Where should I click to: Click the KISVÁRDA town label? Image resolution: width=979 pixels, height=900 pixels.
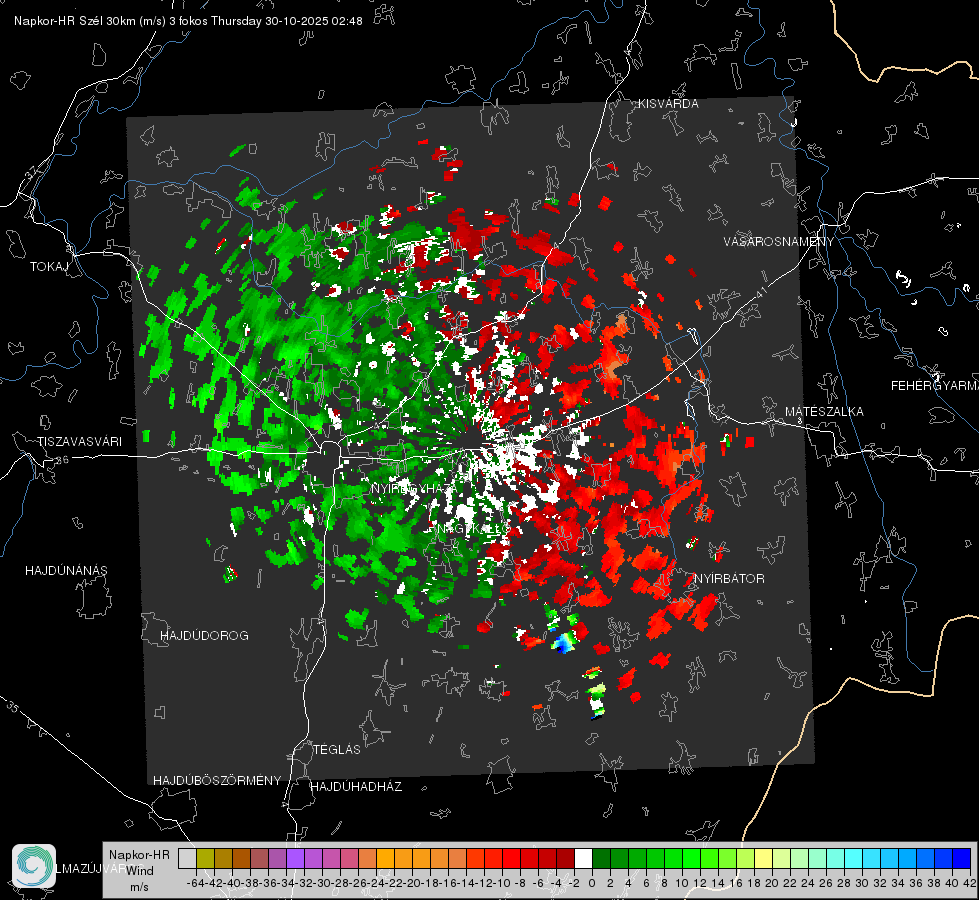[x=668, y=104]
